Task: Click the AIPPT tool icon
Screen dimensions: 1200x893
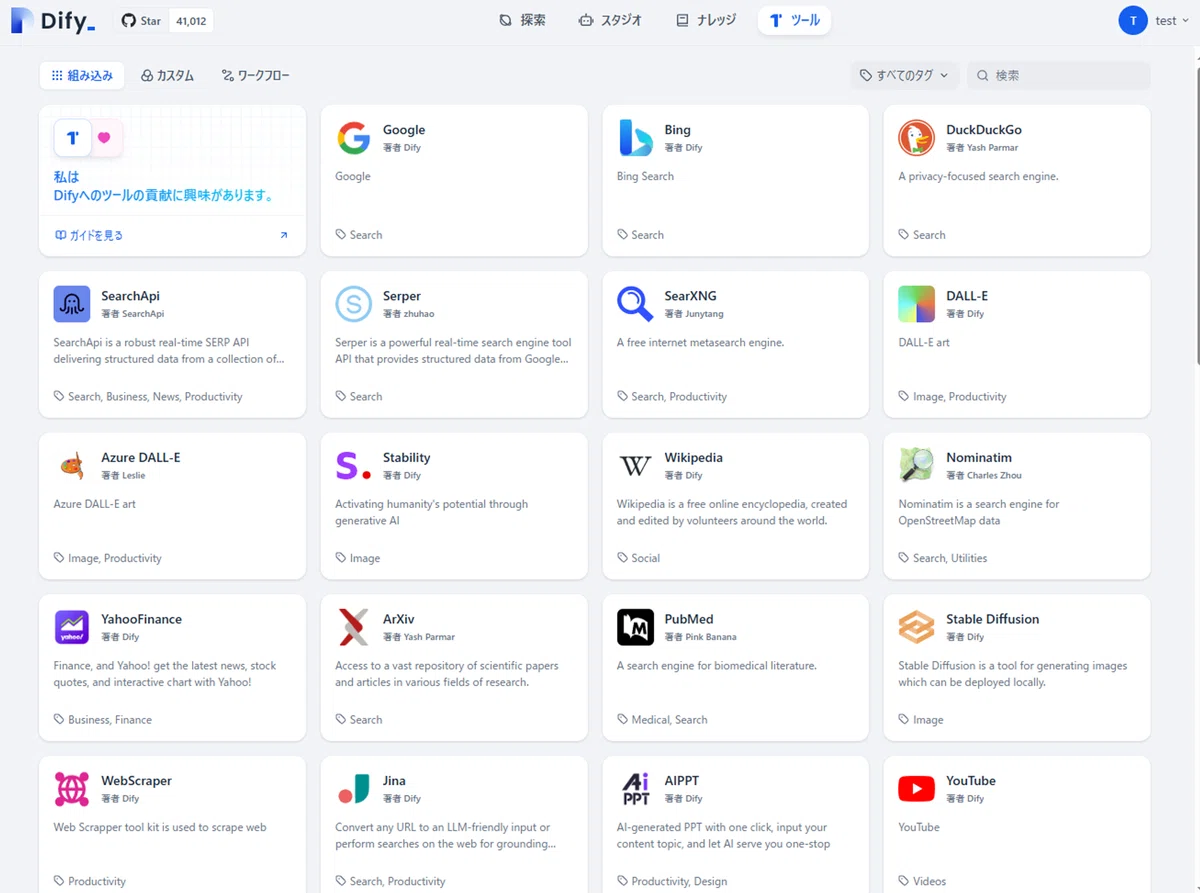Action: [x=635, y=789]
